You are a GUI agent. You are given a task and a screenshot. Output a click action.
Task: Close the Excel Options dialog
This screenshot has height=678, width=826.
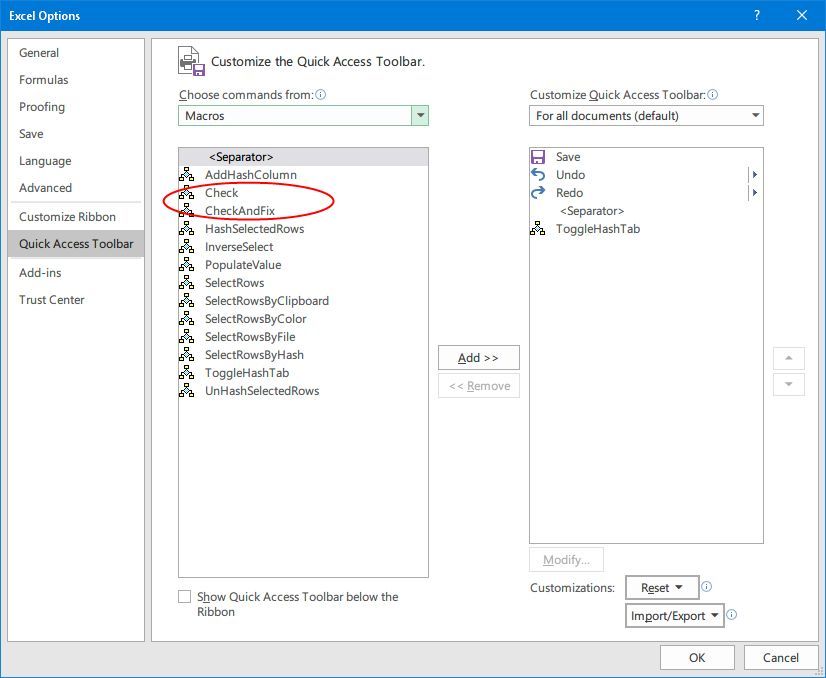pos(802,15)
